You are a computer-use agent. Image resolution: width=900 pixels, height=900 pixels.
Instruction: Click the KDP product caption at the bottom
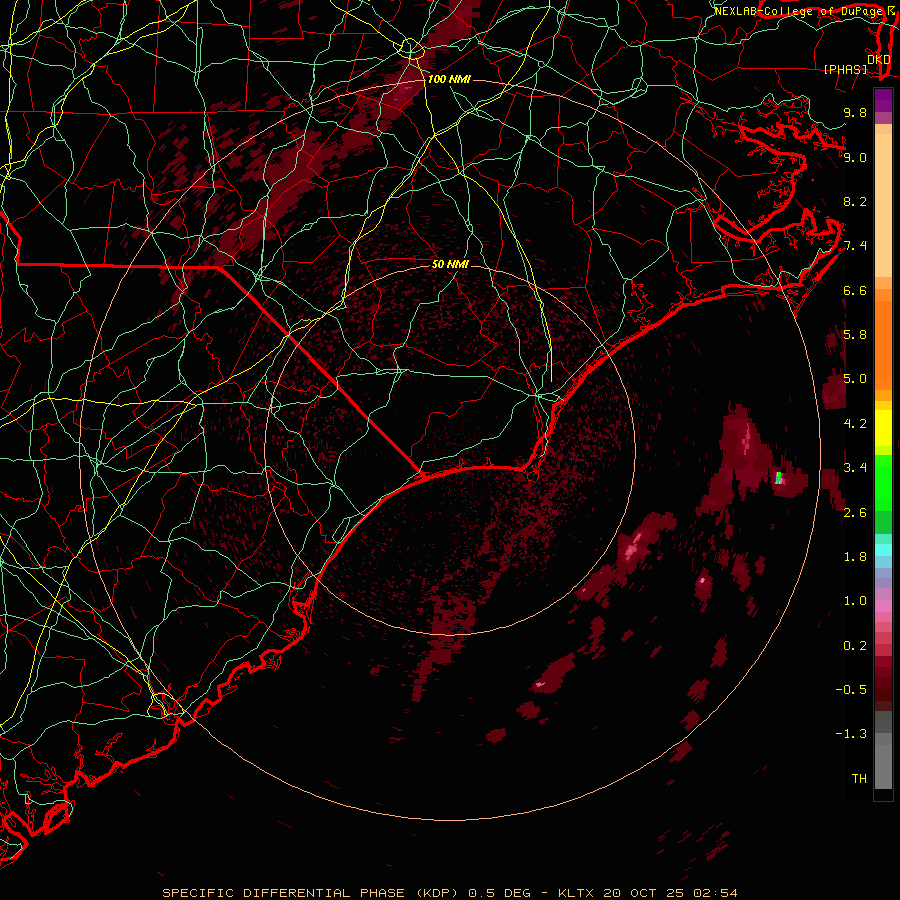point(449,893)
